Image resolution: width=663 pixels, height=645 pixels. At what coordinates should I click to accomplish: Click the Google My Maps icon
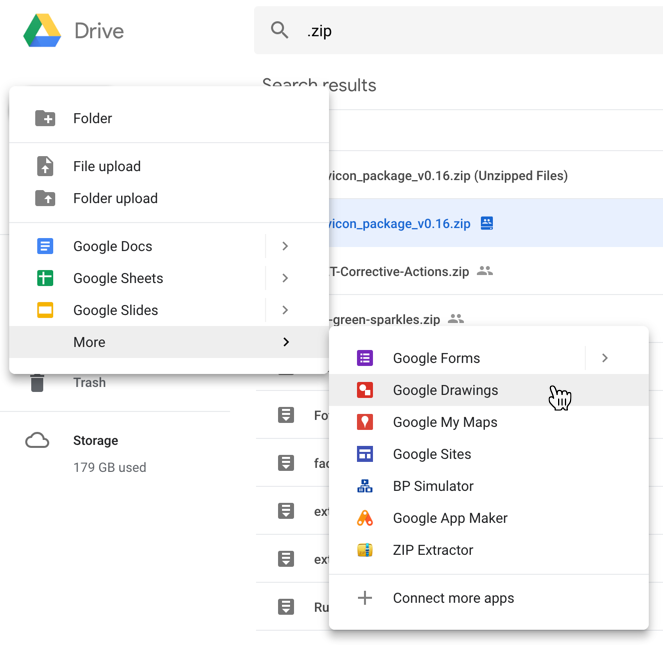tap(365, 422)
